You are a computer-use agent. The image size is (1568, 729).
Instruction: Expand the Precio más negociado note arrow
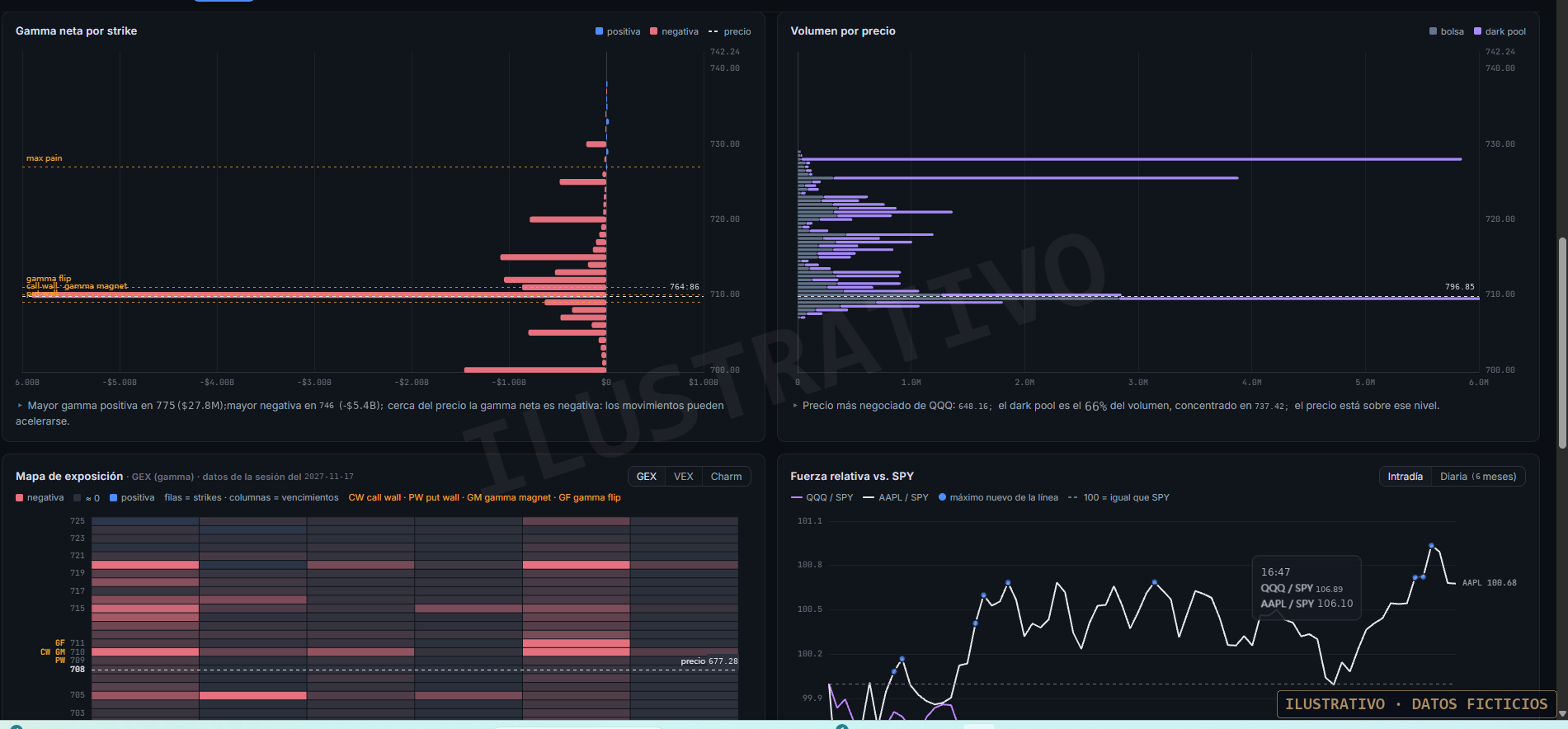tap(795, 406)
